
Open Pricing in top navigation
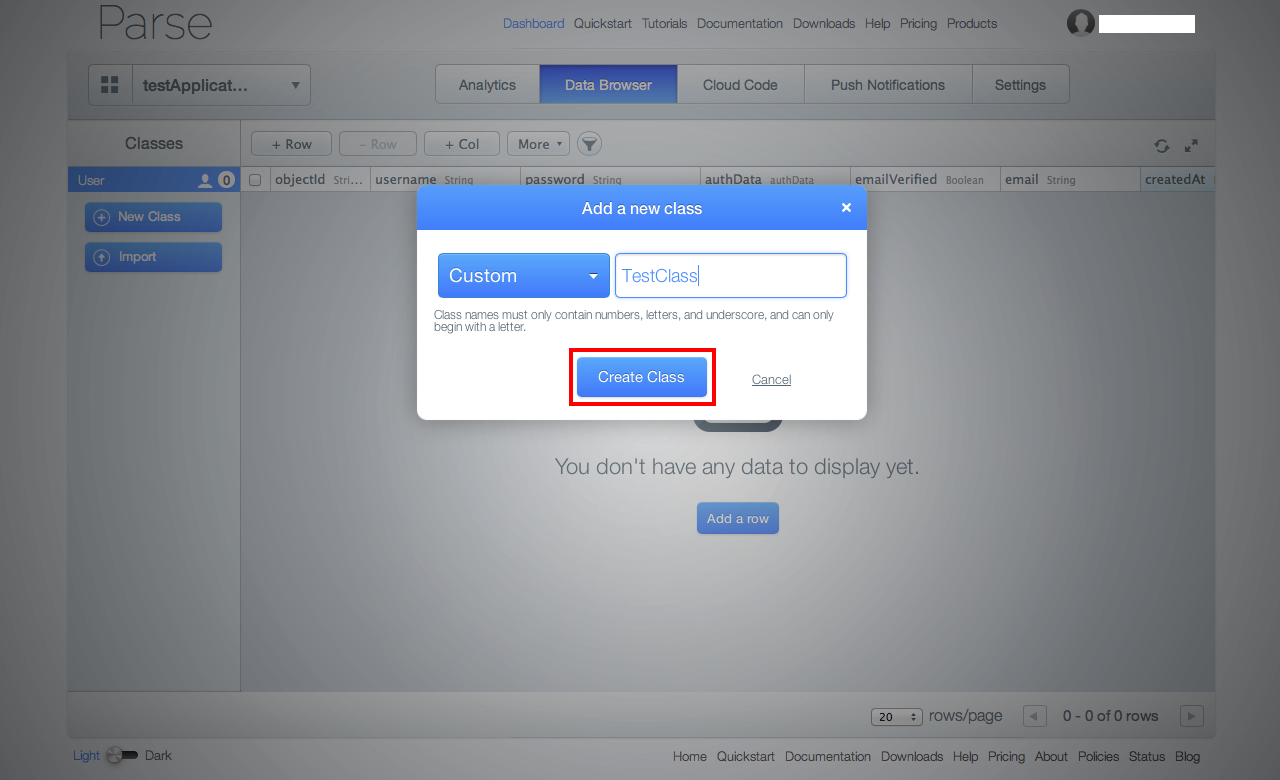(918, 23)
